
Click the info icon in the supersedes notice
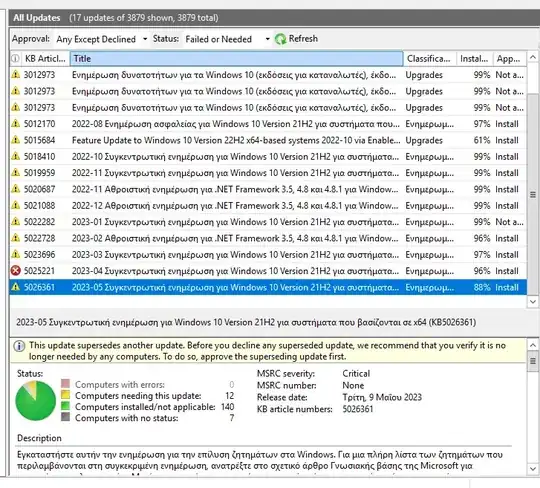coord(19,346)
